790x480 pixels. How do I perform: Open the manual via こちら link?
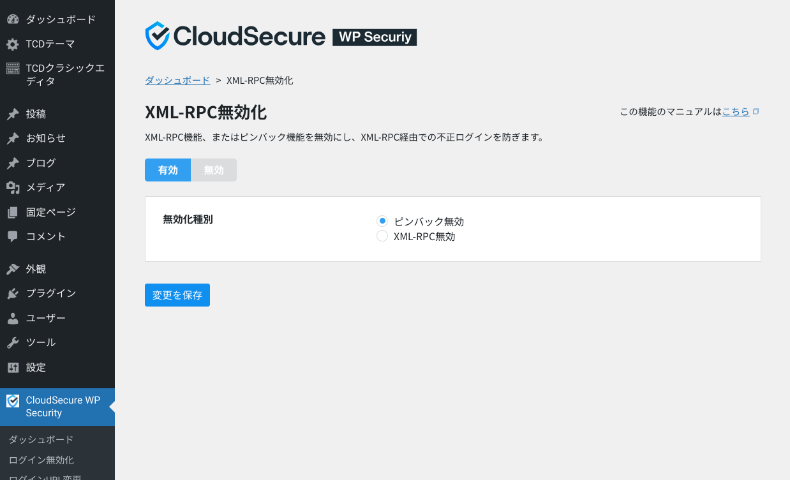736,112
